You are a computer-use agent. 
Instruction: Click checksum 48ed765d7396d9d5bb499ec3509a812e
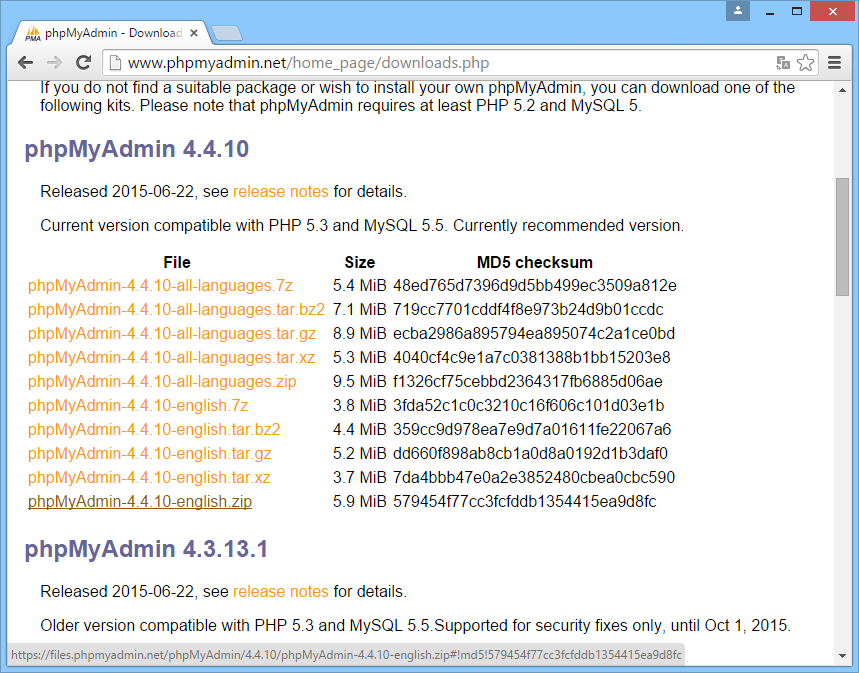[x=535, y=286]
